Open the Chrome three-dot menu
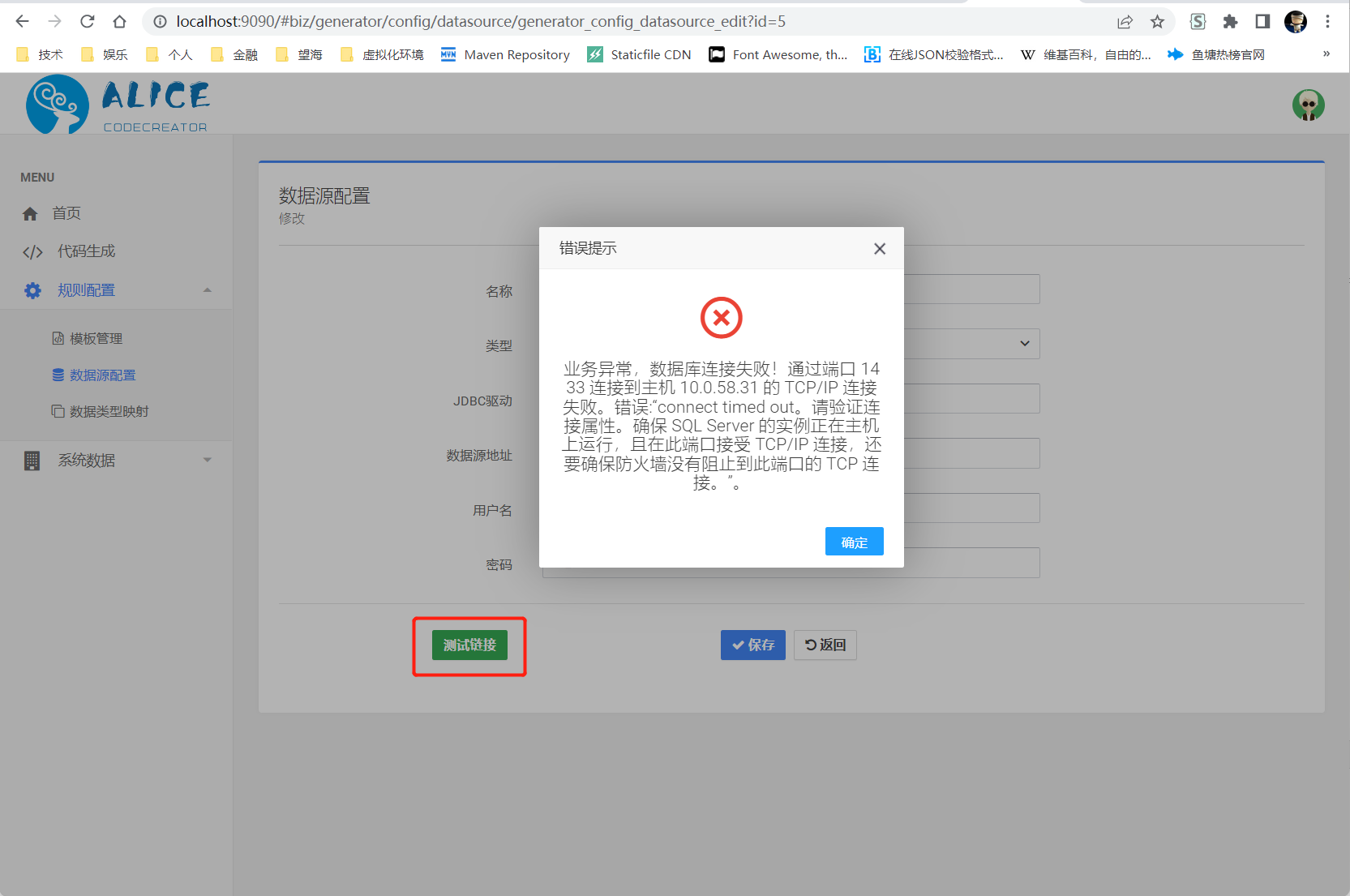The width and height of the screenshot is (1350, 896). pyautogui.click(x=1327, y=22)
